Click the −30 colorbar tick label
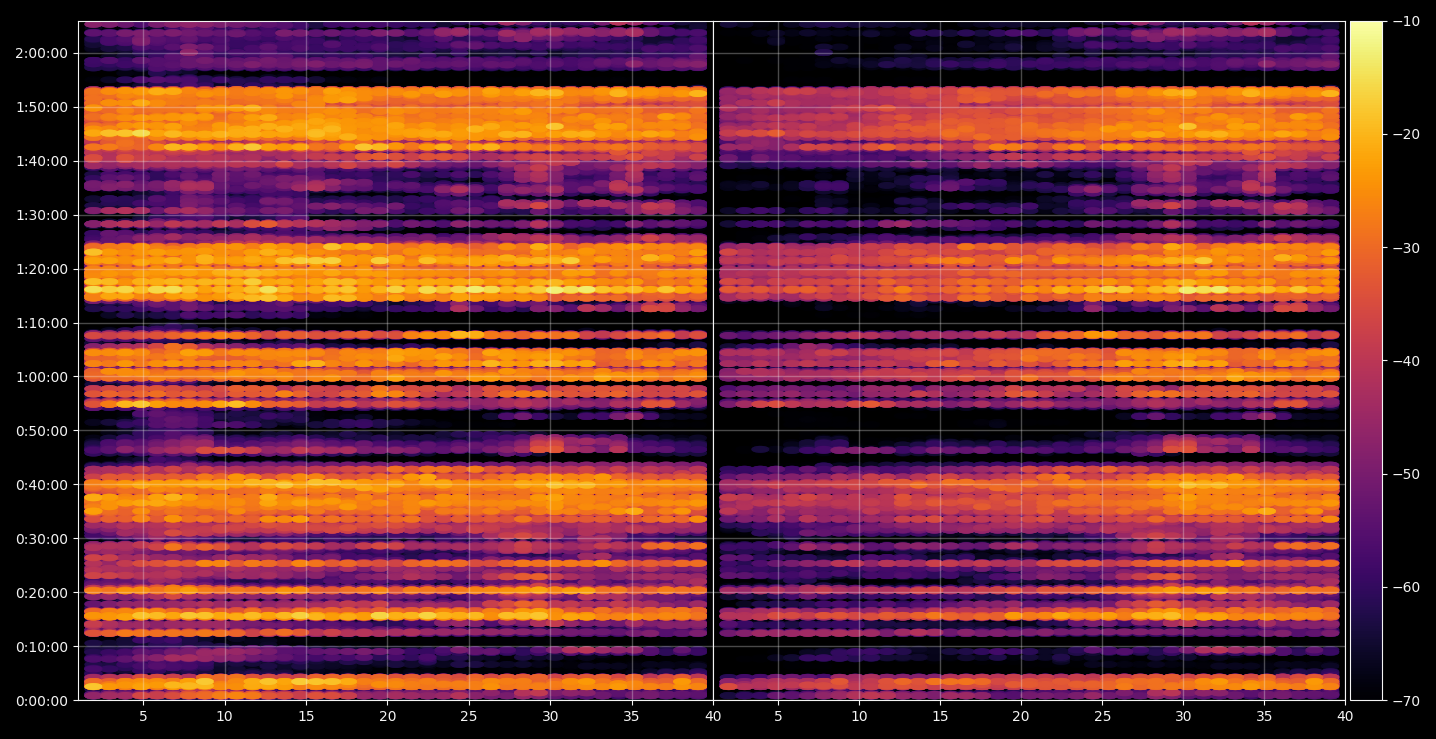The width and height of the screenshot is (1436, 739). pyautogui.click(x=1405, y=248)
